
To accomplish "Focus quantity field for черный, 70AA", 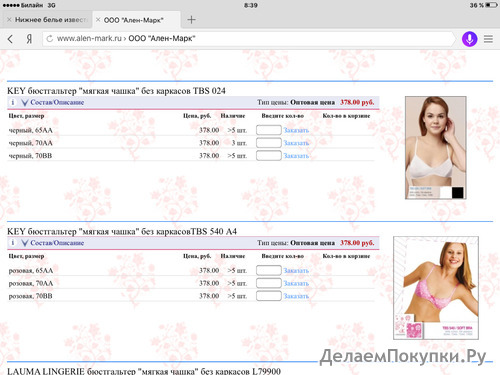I will click(x=269, y=143).
